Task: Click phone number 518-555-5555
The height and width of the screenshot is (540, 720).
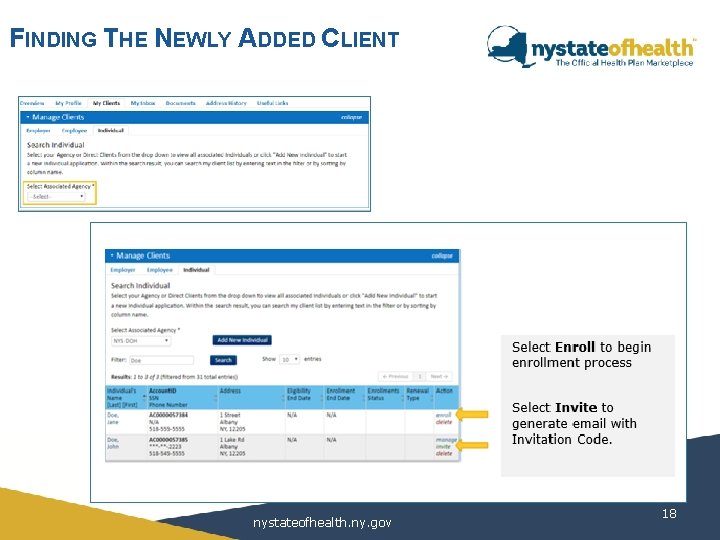Action: [167, 429]
